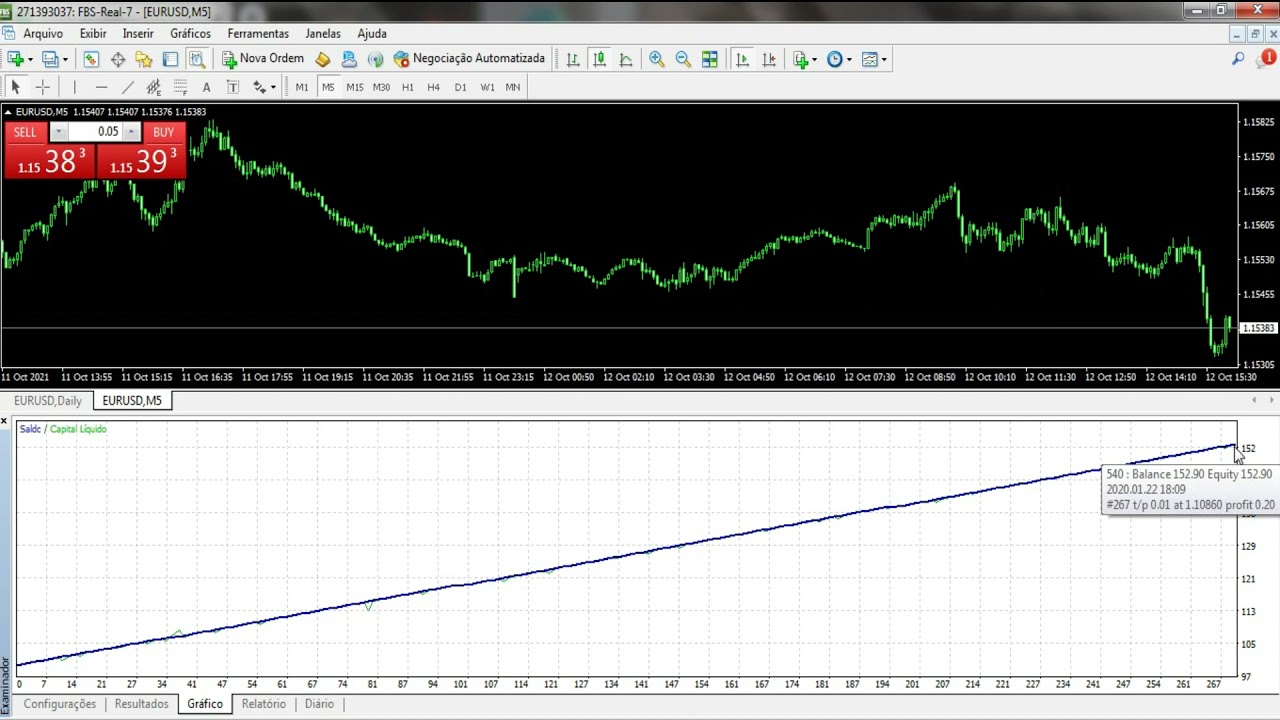Image resolution: width=1280 pixels, height=720 pixels.
Task: Open the Inserir menu
Action: (138, 33)
